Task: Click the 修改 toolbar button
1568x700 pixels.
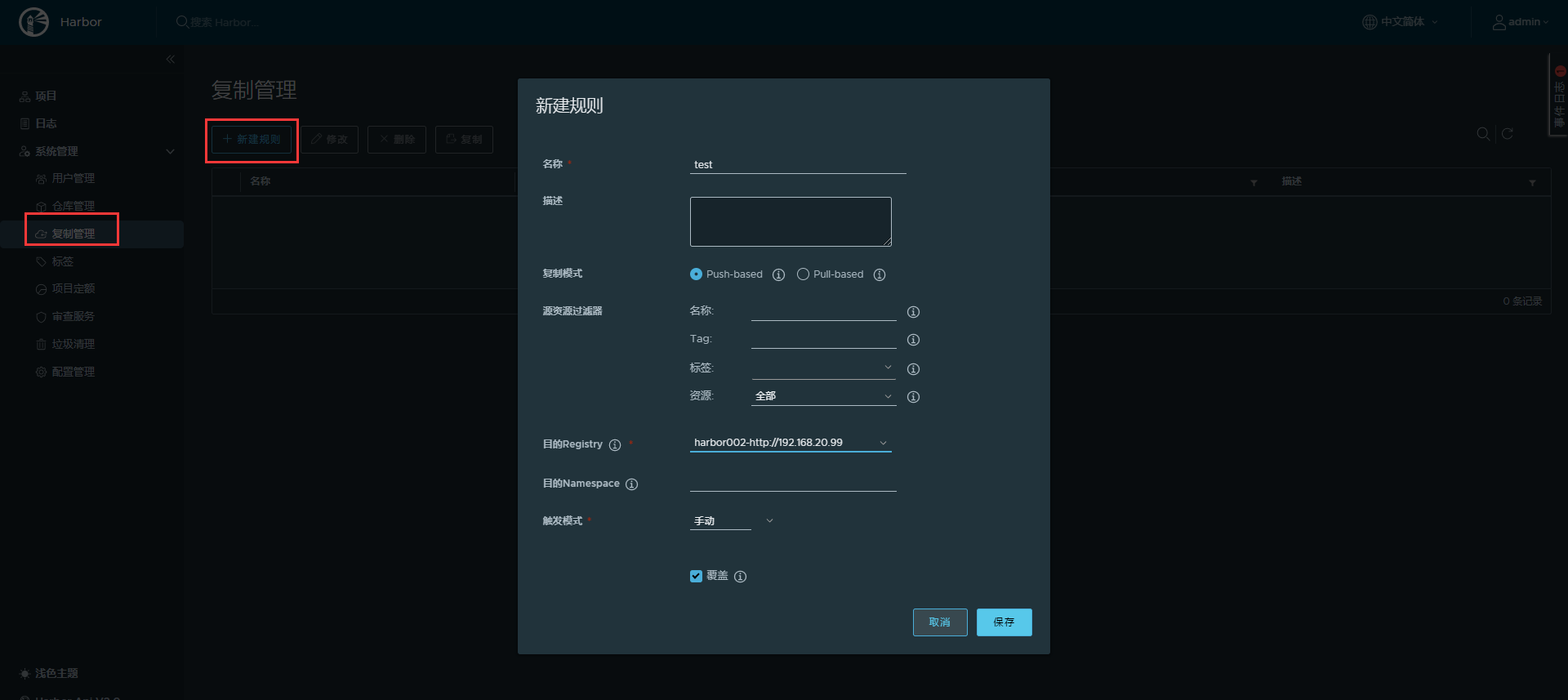Action: pos(329,140)
